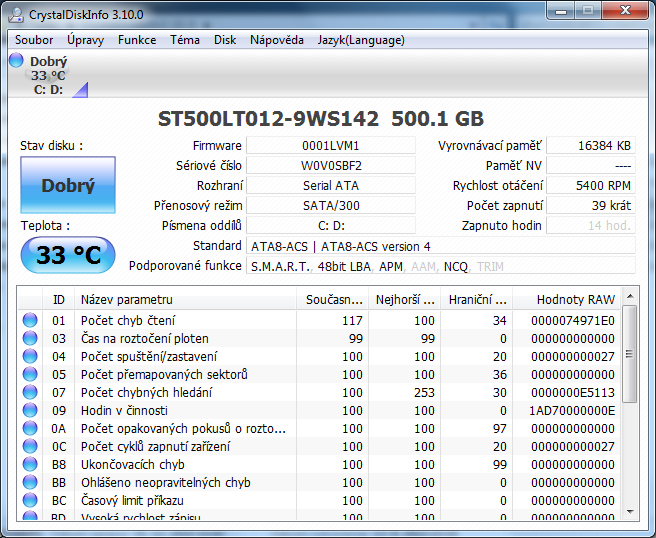Open the Funkce menu
This screenshot has width=656, height=538.
pyautogui.click(x=137, y=40)
